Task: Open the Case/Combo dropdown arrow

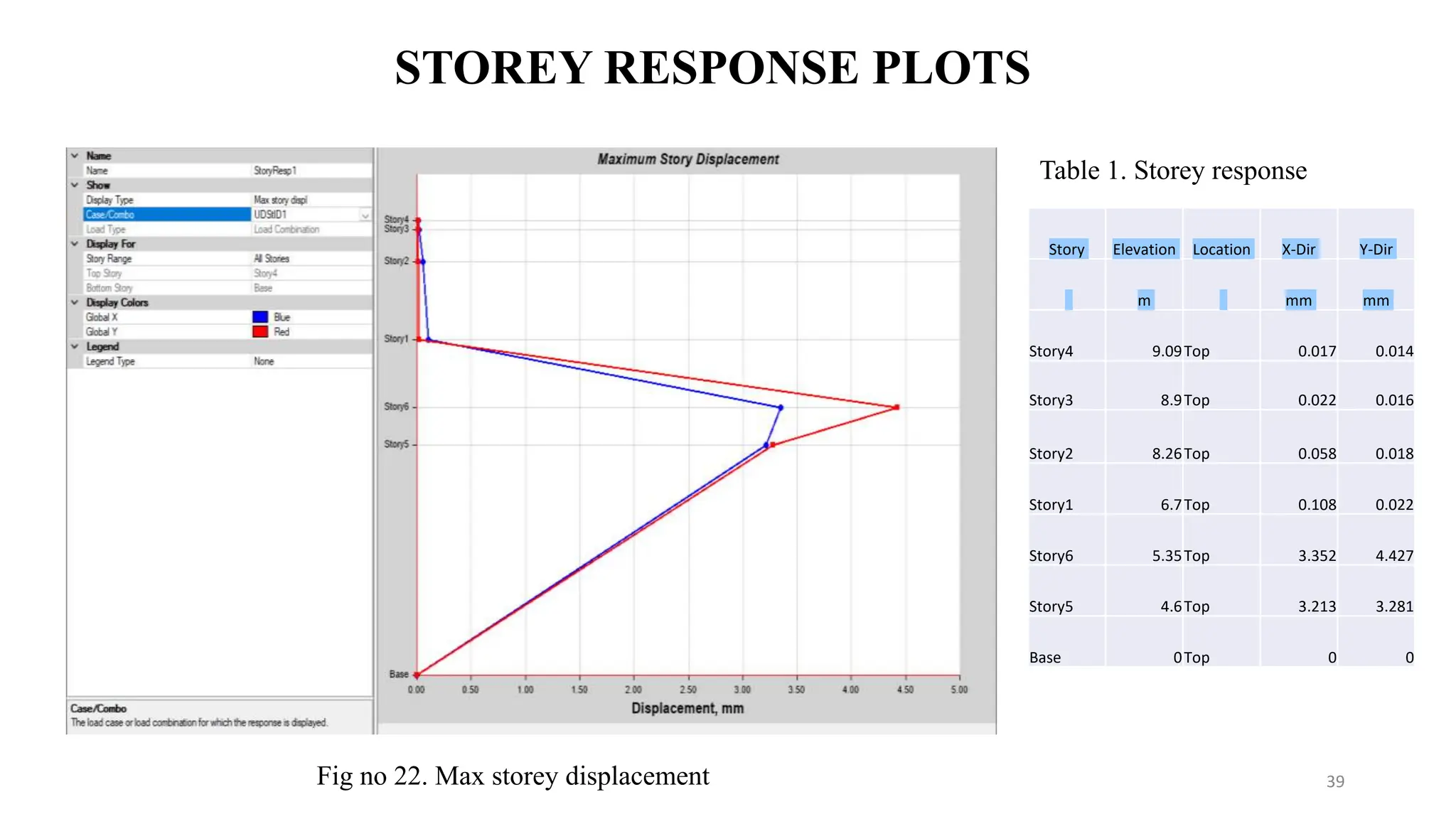Action: click(x=365, y=215)
